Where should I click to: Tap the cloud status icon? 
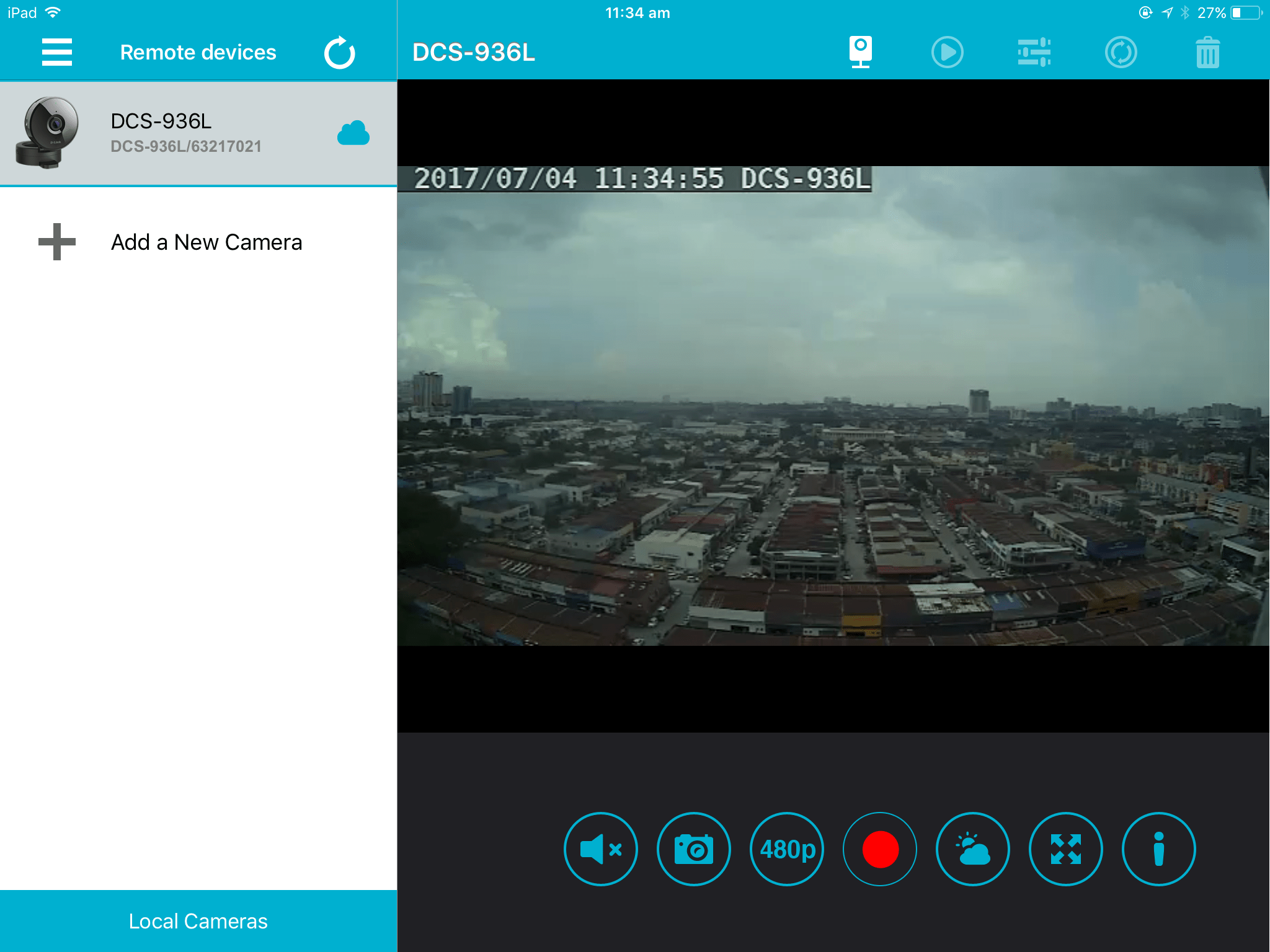coord(353,133)
